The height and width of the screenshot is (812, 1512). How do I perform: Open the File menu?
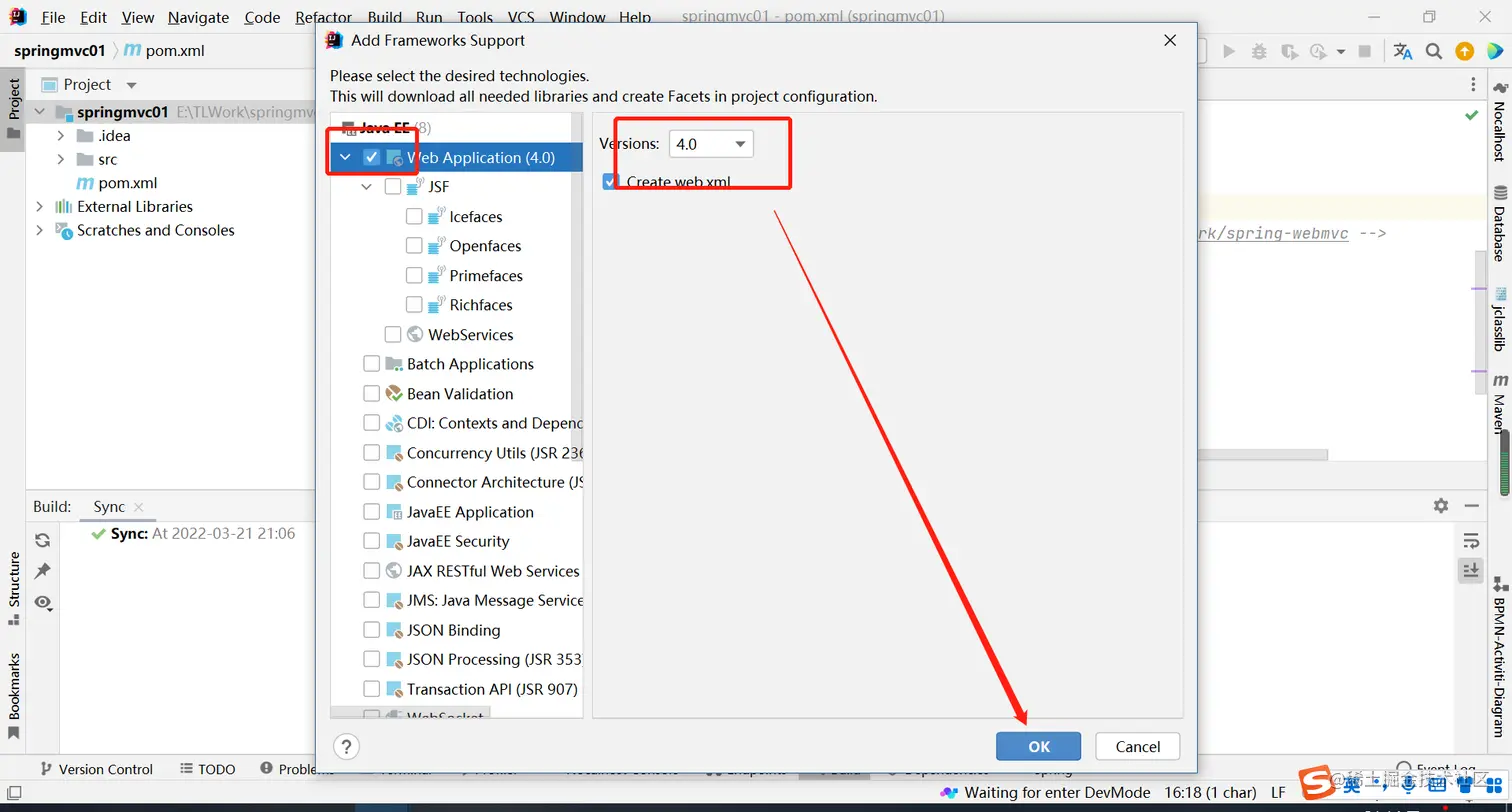(x=53, y=17)
